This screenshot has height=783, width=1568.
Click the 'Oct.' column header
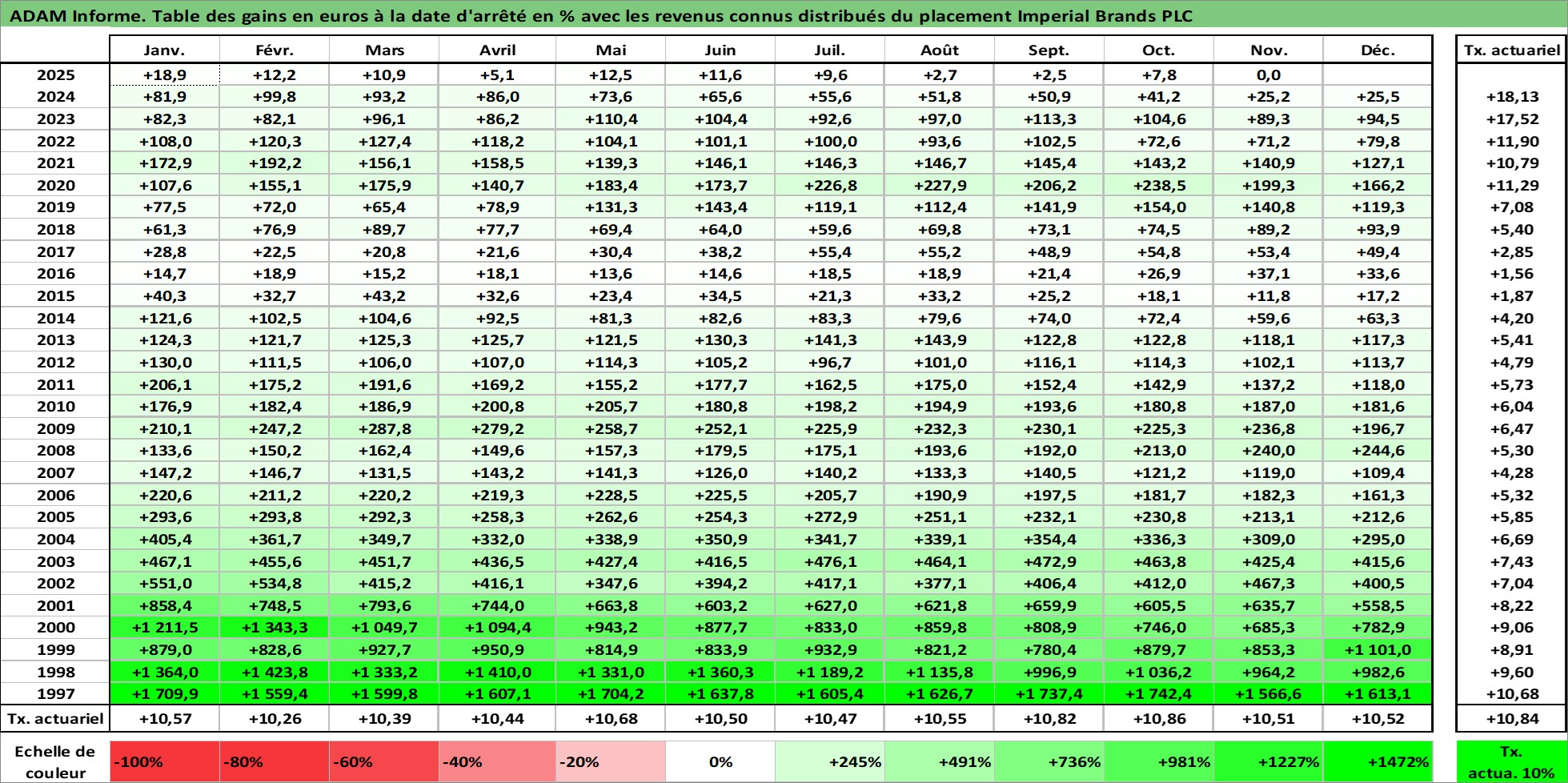pyautogui.click(x=1159, y=50)
